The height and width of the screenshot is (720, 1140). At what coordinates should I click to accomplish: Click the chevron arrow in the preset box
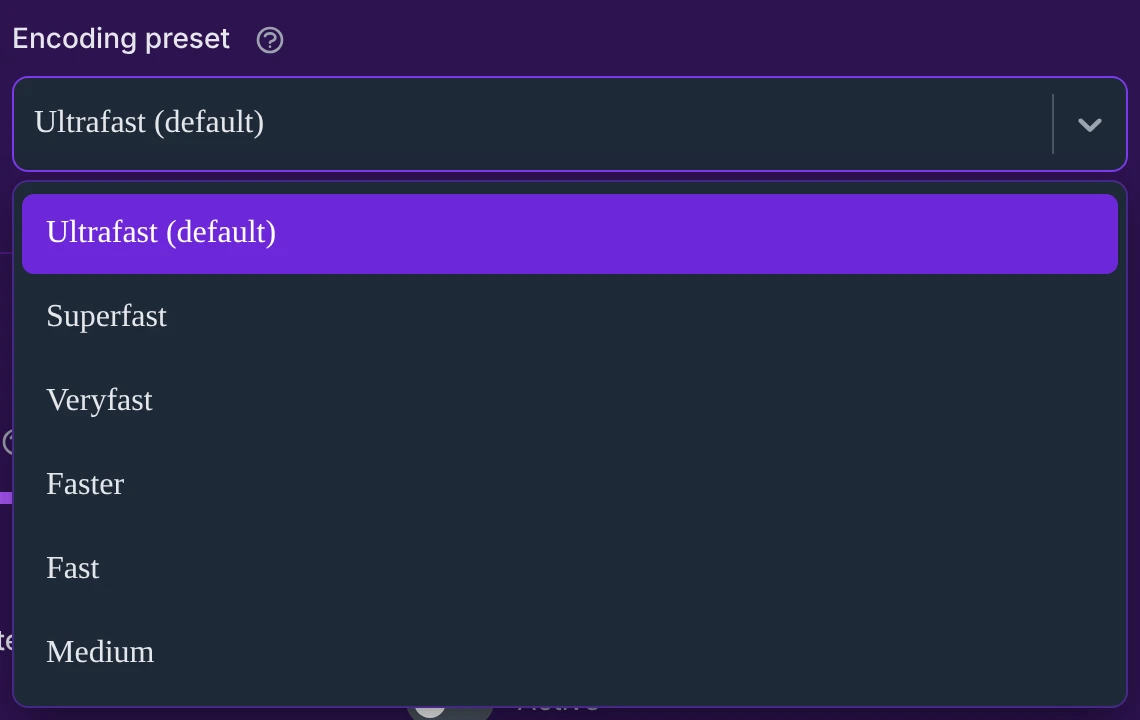1089,125
